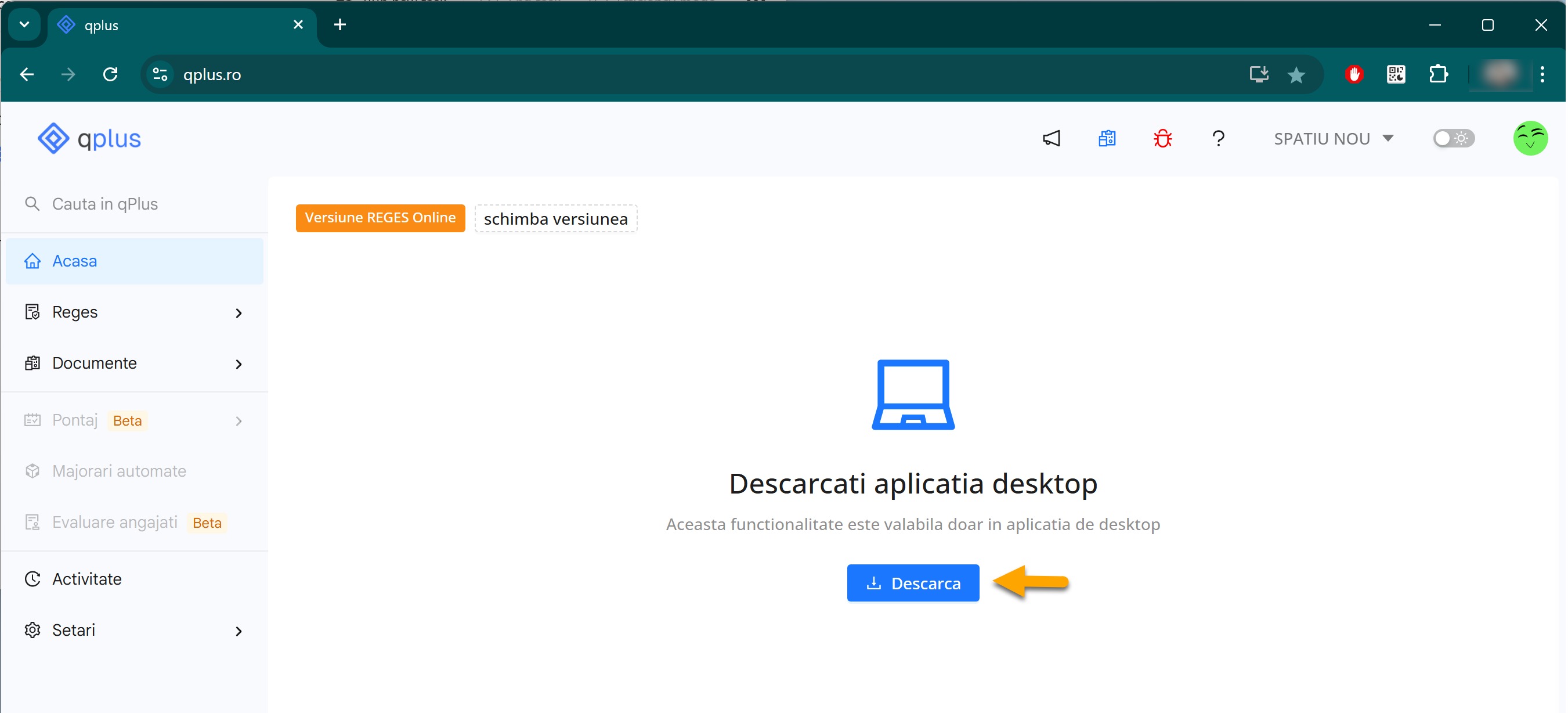
Task: Click the schimba versiunea button
Action: (556, 218)
